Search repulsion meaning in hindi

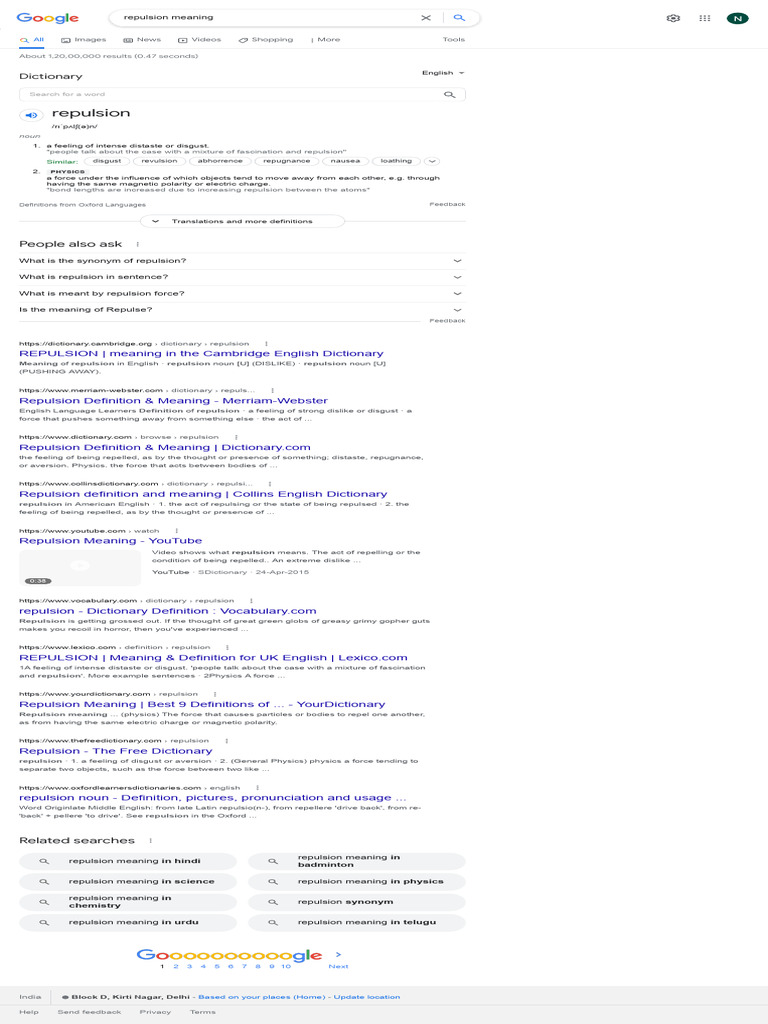[128, 861]
